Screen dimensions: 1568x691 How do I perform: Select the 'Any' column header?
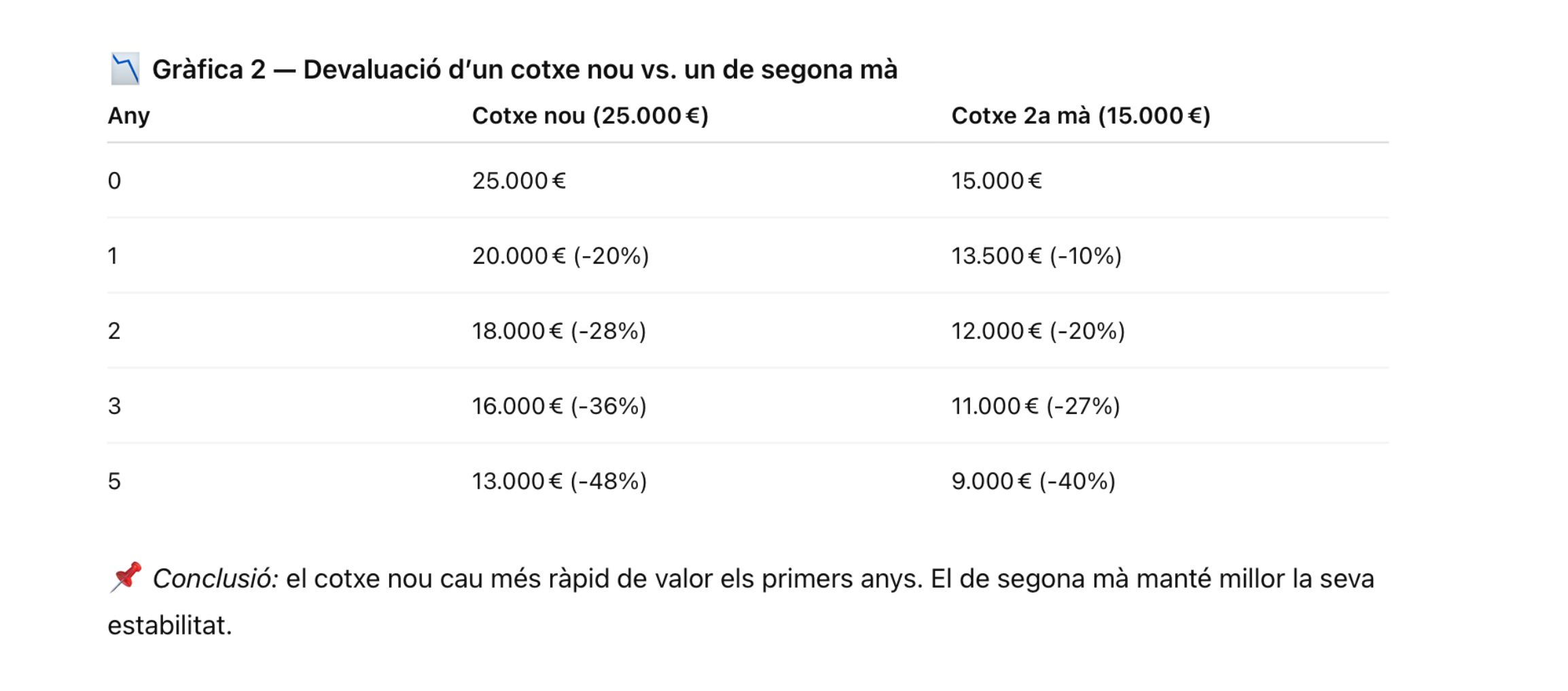coord(128,116)
